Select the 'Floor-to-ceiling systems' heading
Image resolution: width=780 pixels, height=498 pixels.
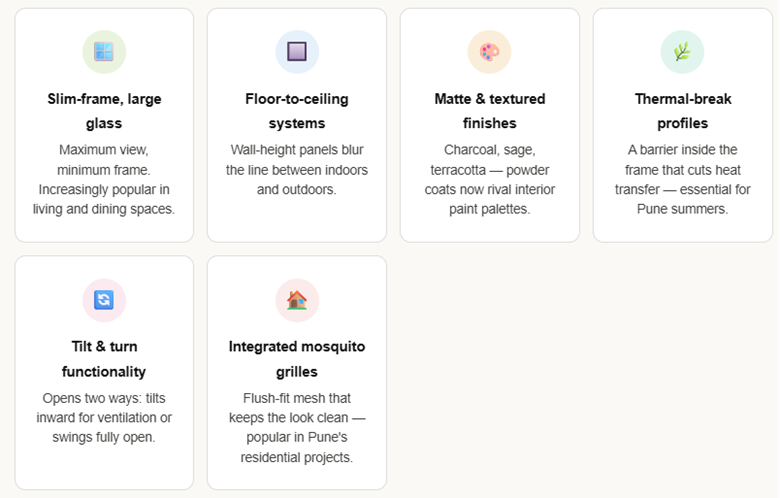[x=297, y=111]
